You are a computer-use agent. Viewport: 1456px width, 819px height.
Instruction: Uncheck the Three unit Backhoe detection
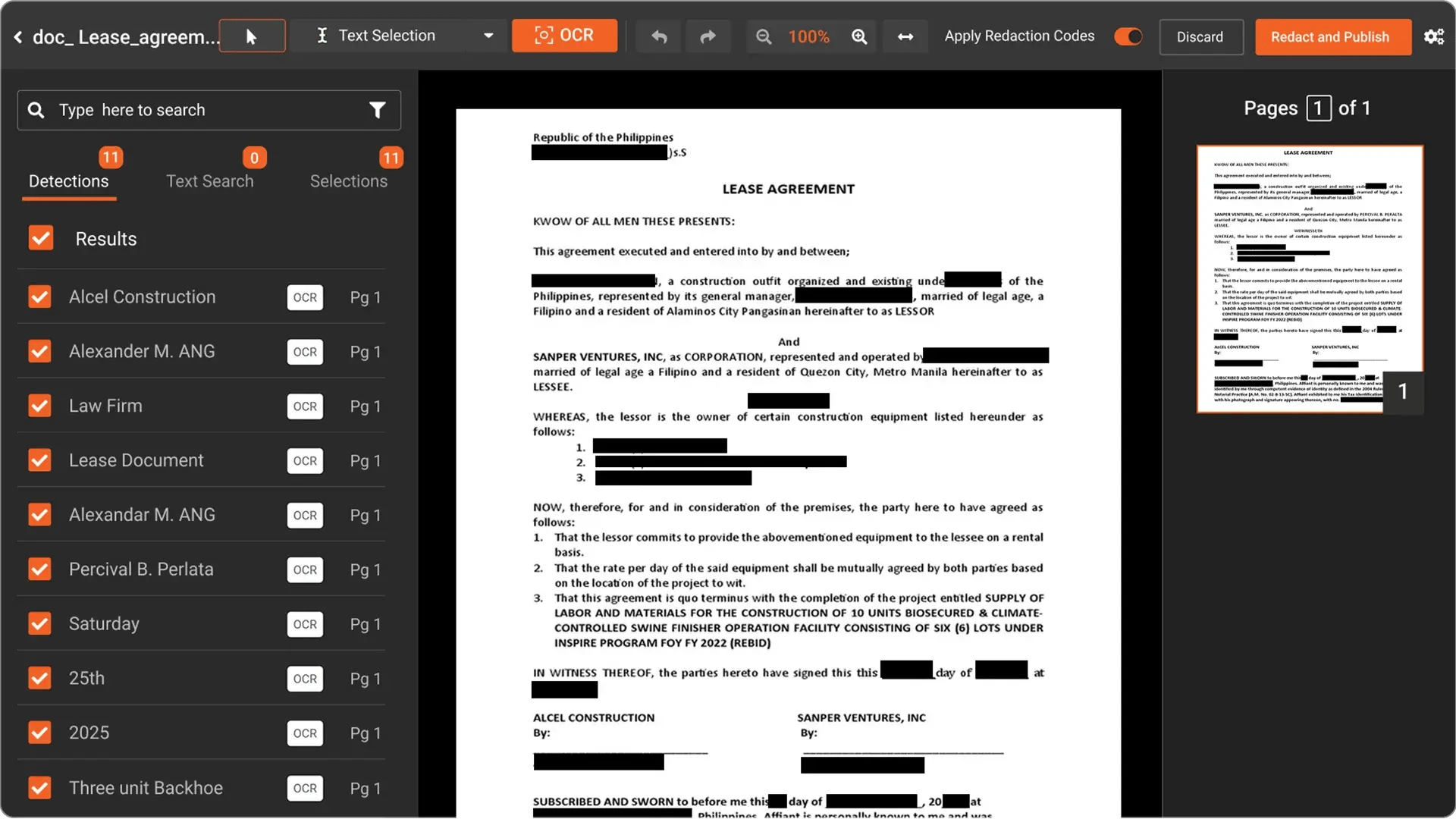coord(40,788)
